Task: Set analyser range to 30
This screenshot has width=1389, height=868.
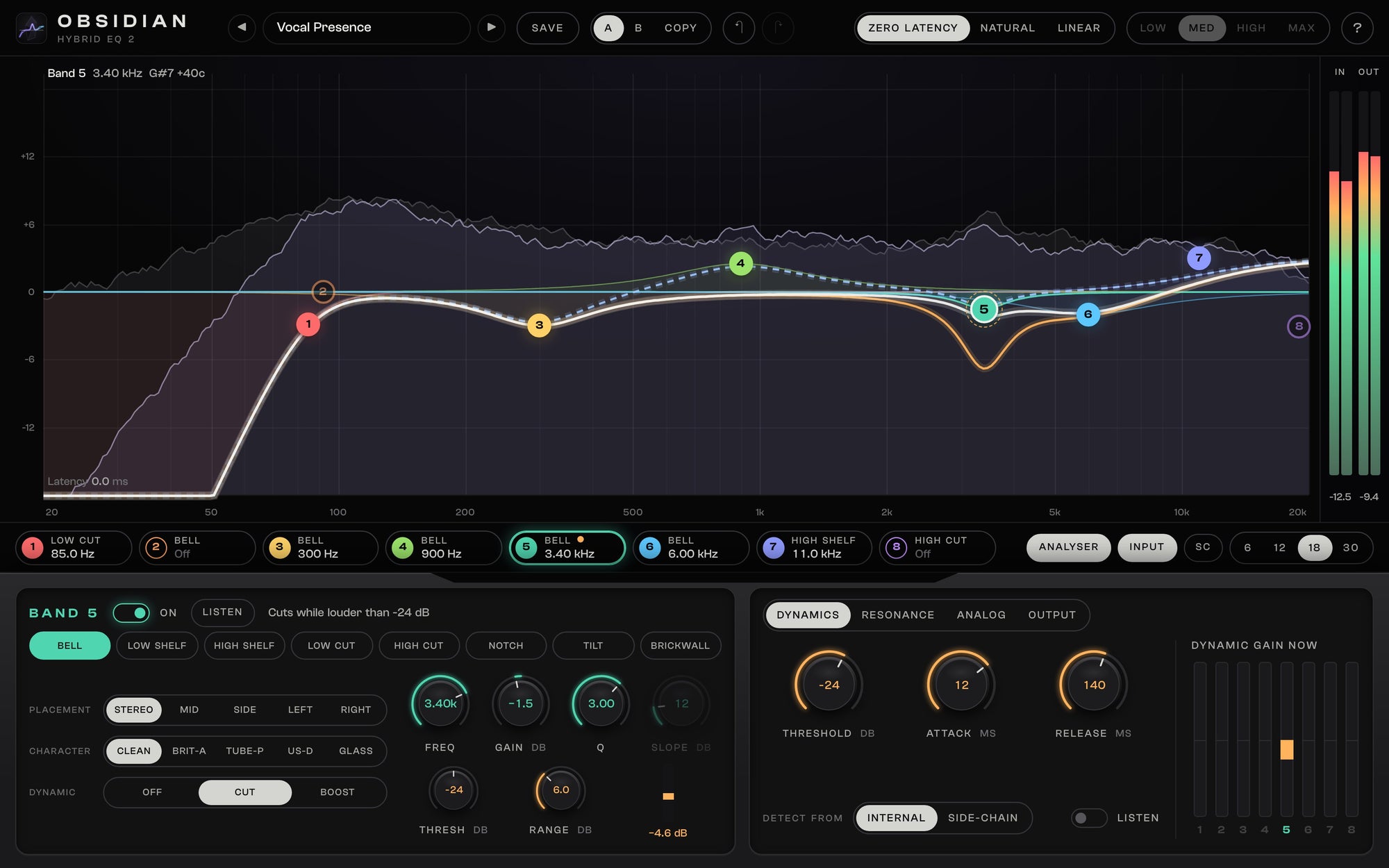Action: pos(1350,547)
